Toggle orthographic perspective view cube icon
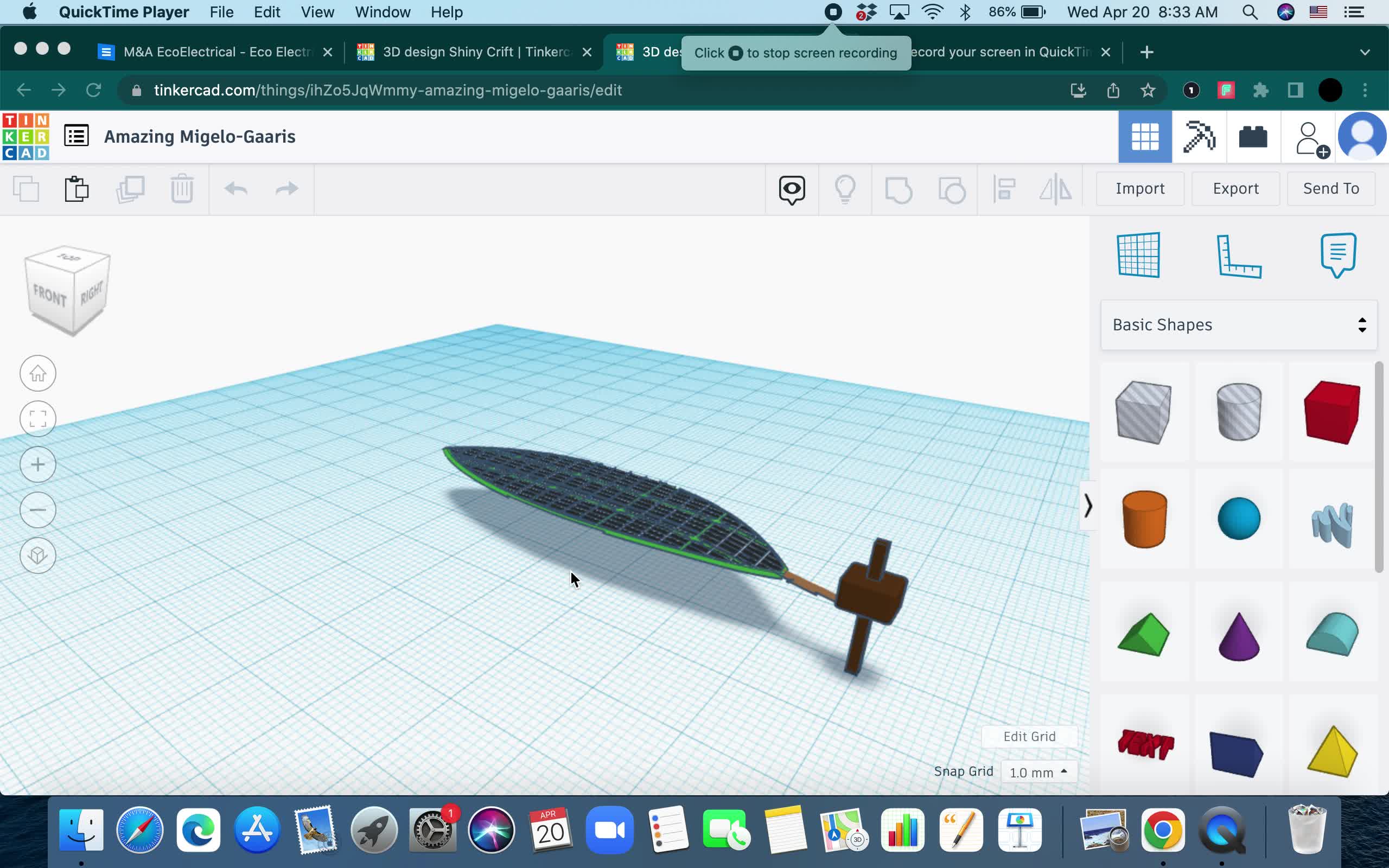The height and width of the screenshot is (868, 1389). [38, 555]
